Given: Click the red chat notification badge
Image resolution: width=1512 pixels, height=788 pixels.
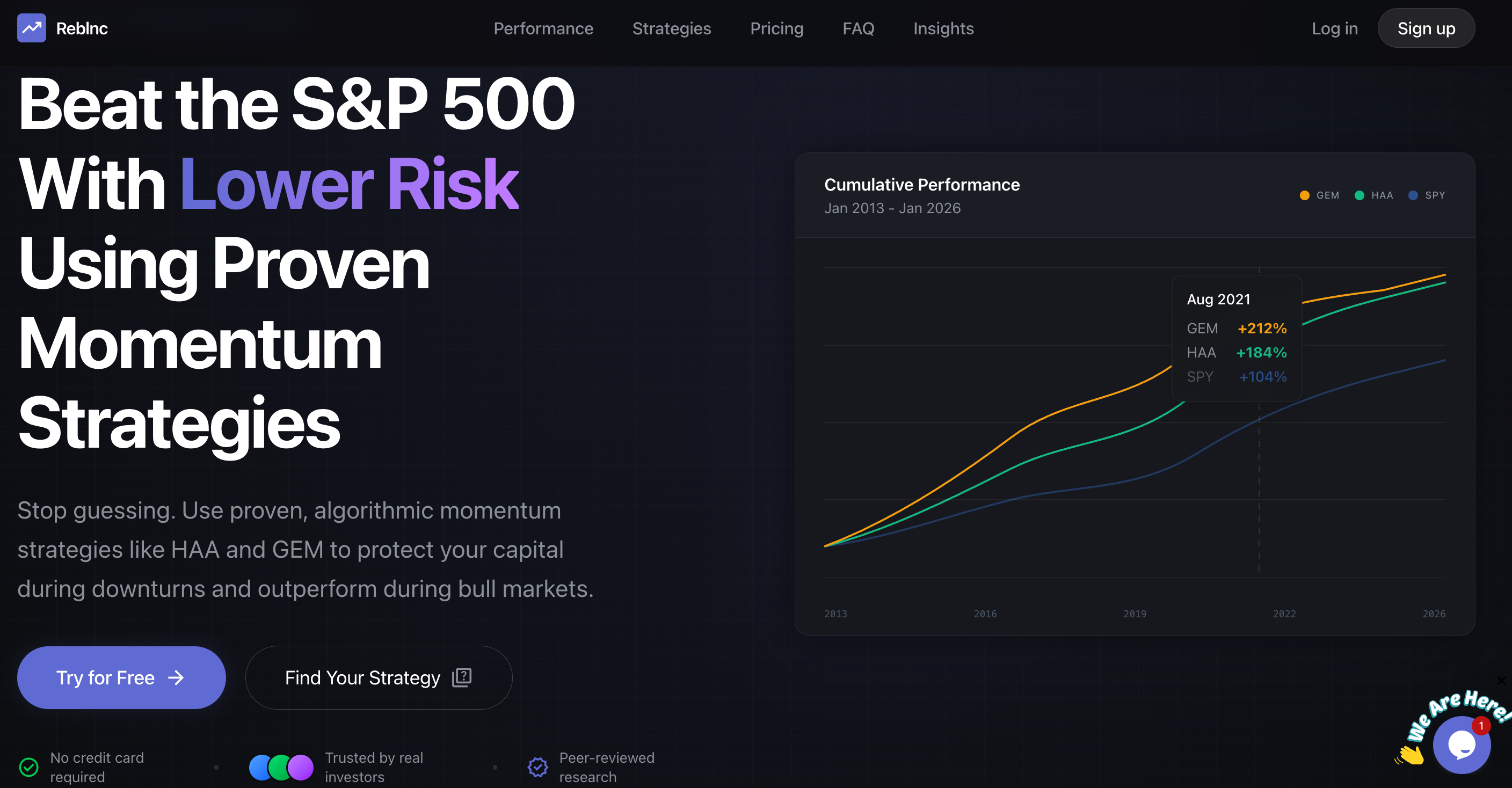Looking at the screenshot, I should point(1481,726).
